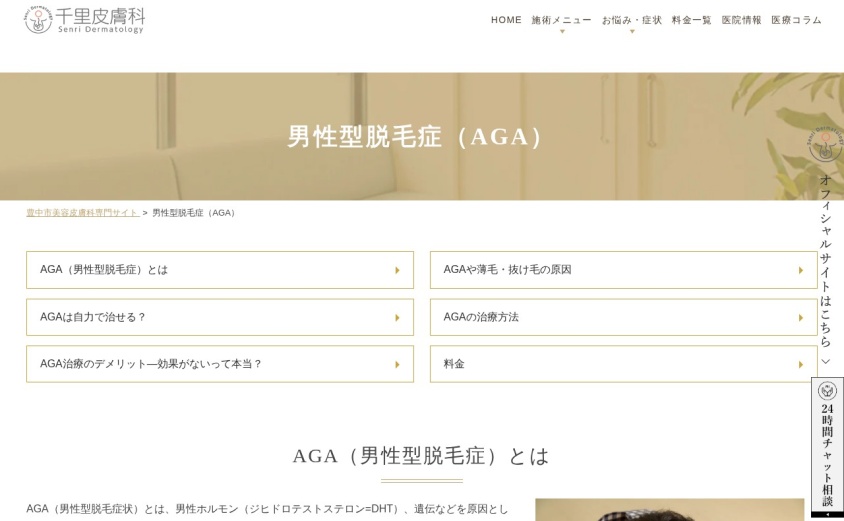Expand the arrow under 施術メニュー

click(x=562, y=32)
